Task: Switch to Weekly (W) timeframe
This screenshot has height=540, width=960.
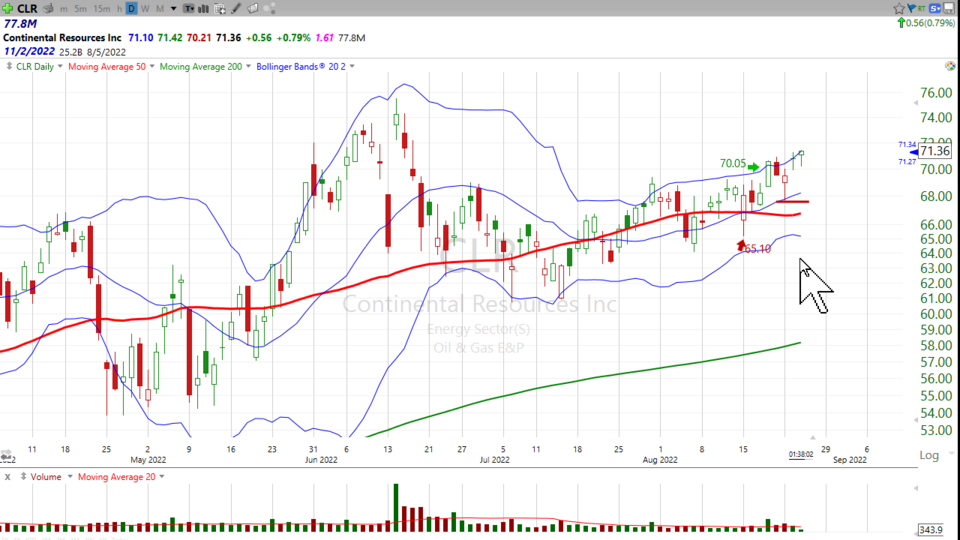Action: tap(145, 9)
